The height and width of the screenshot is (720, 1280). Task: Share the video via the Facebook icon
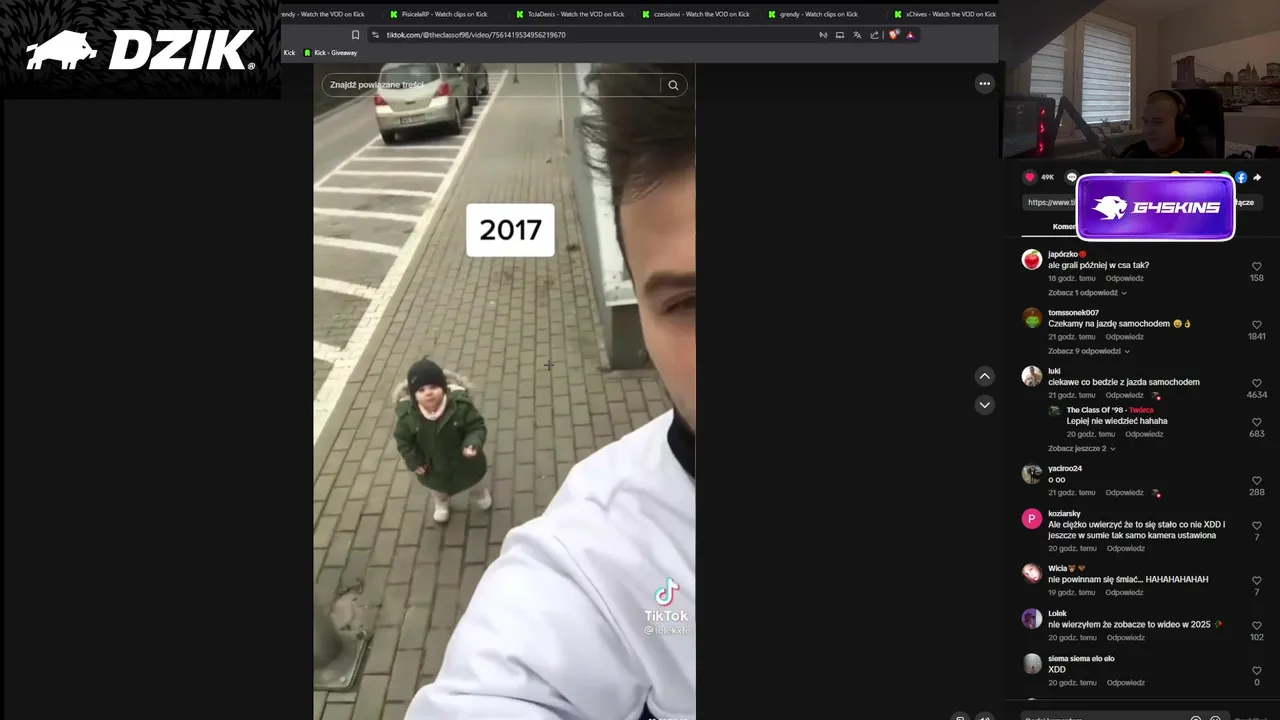1241,177
